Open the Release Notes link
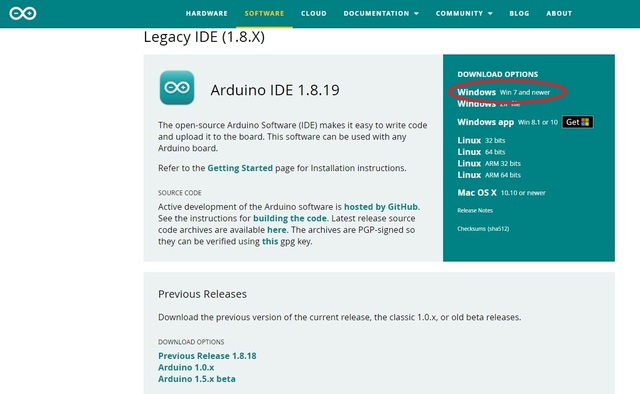This screenshot has width=640, height=394. coord(475,210)
